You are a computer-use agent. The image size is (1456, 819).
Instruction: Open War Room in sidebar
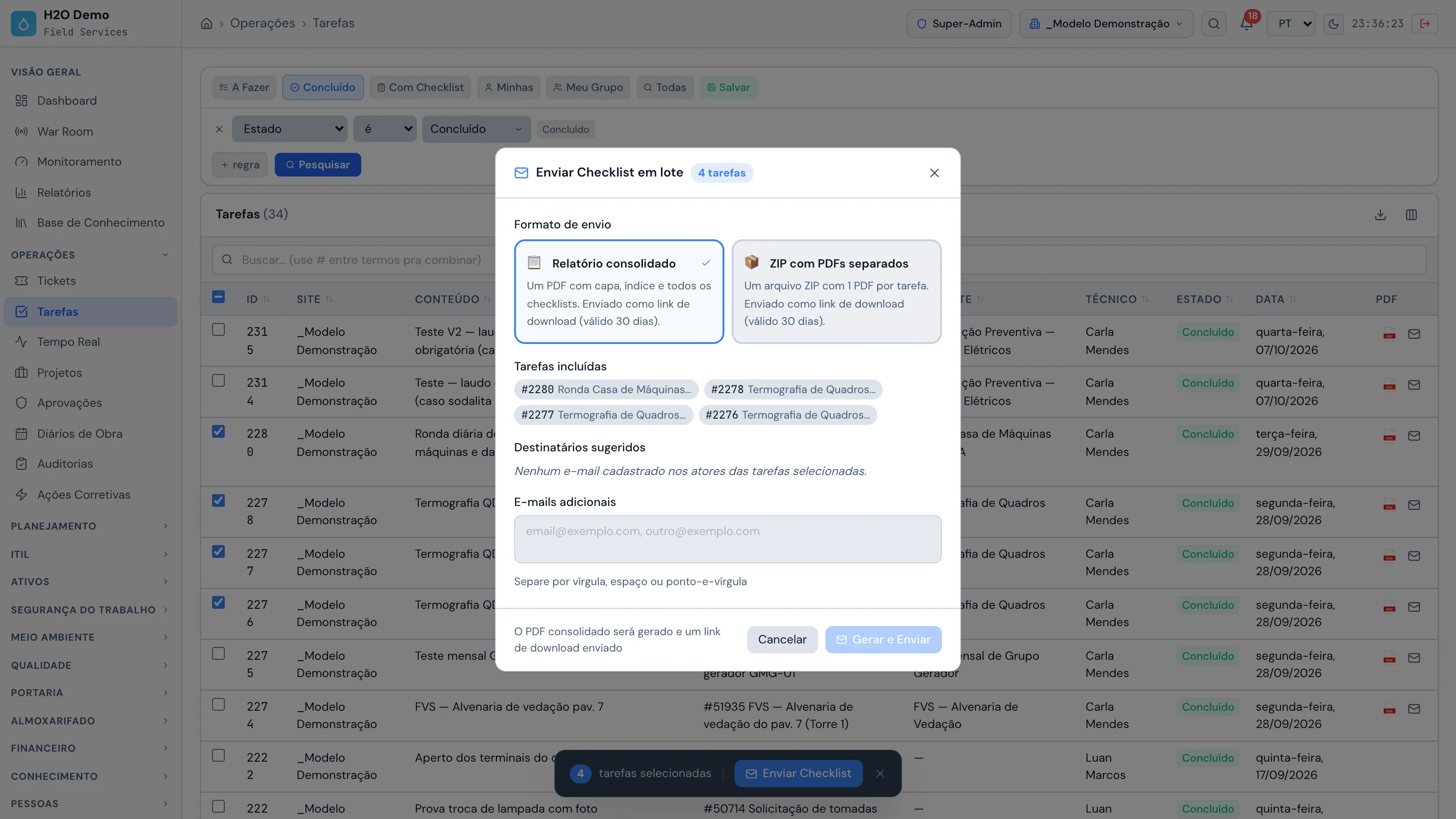[91, 131]
